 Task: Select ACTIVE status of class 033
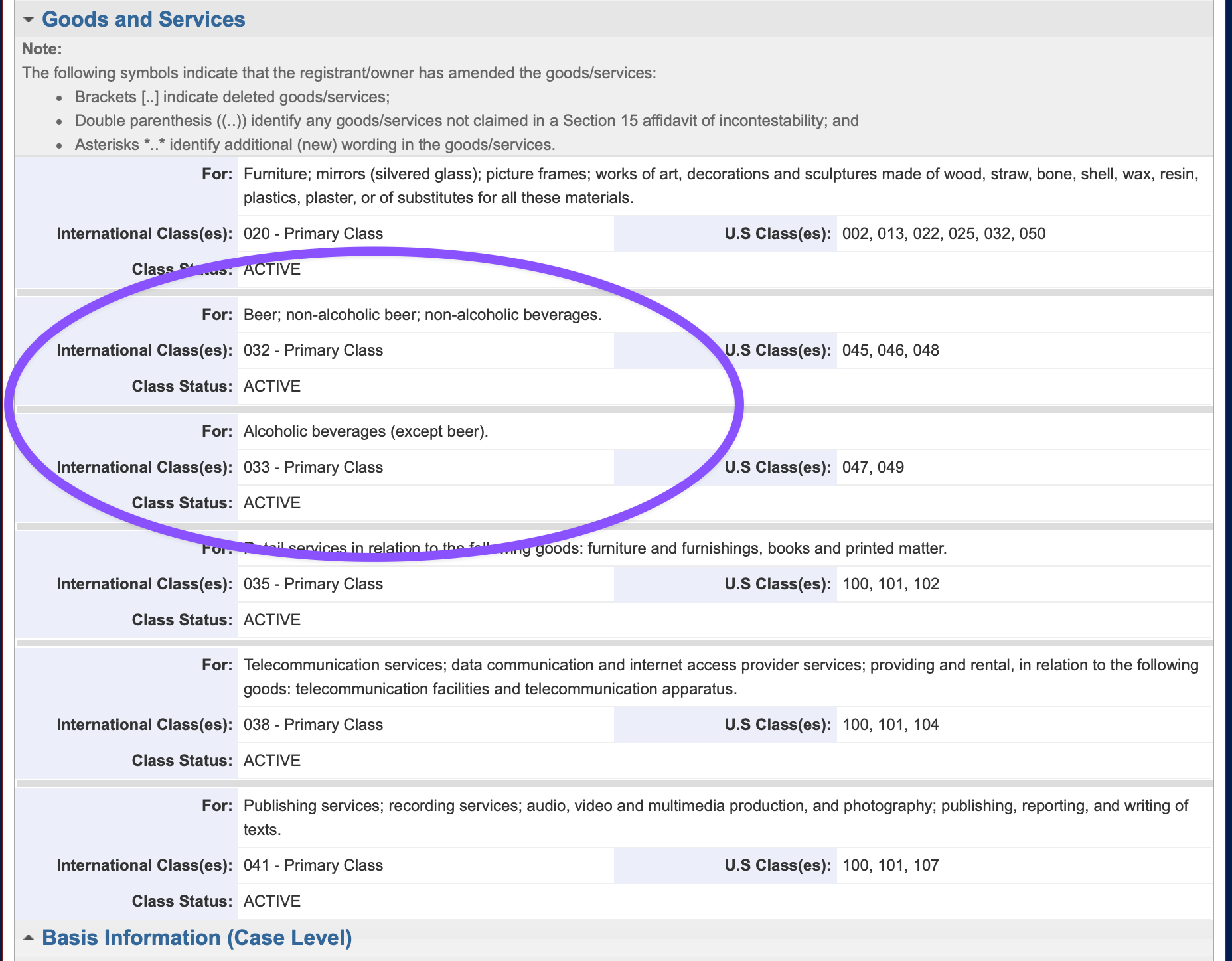(x=272, y=503)
